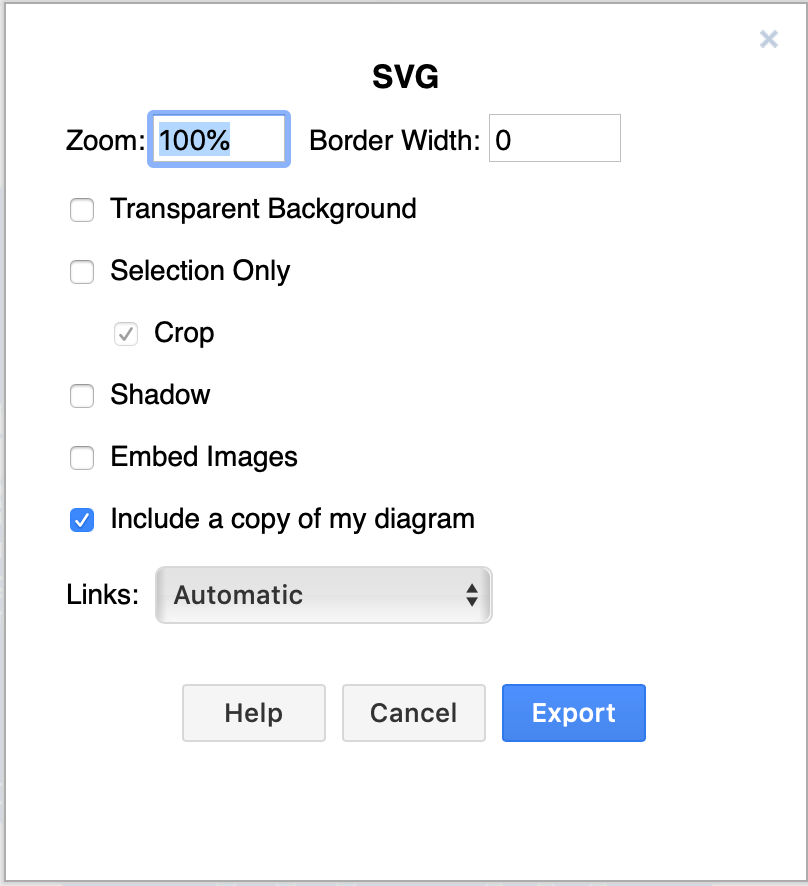Cancel the SVG export
Image resolution: width=808 pixels, height=886 pixels.
pos(413,713)
